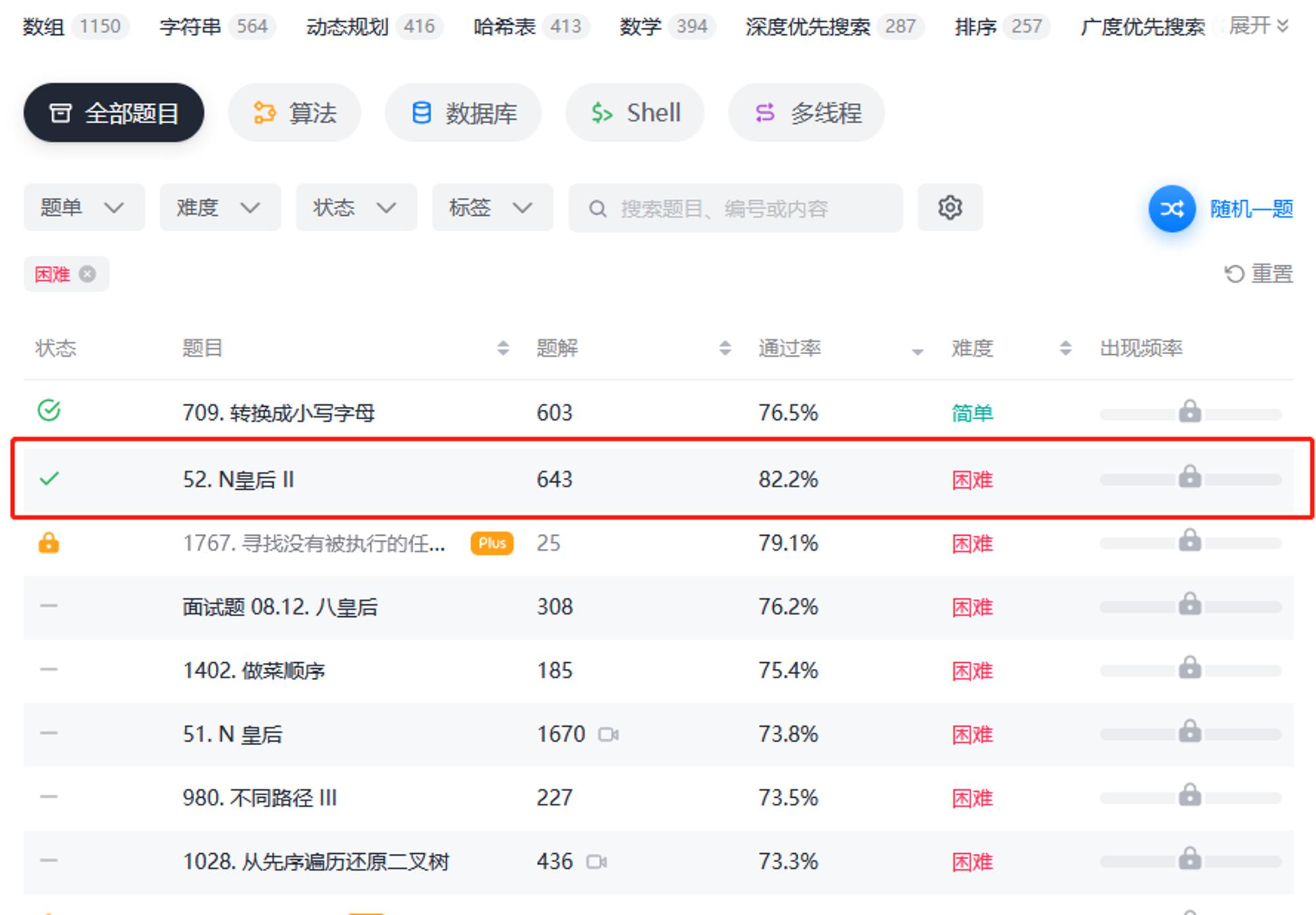Screen dimensions: 1316x915
Task: Select the 全部题目 category tab
Action: 114,113
